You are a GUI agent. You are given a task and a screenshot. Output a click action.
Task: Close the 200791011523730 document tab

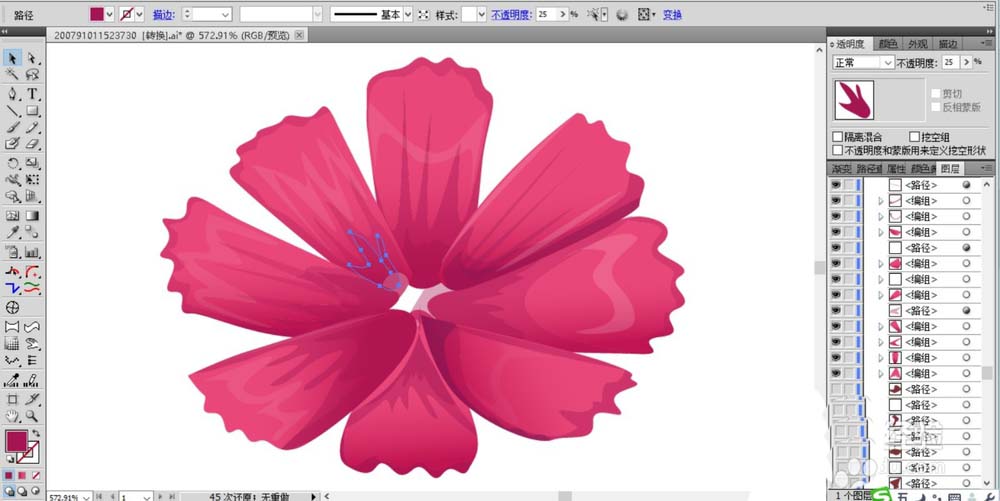pos(299,35)
